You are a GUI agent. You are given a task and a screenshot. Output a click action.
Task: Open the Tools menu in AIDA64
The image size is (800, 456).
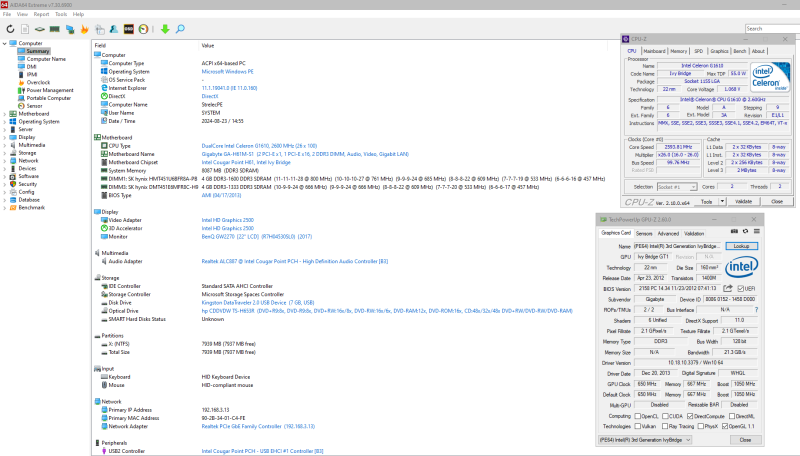tap(61, 14)
